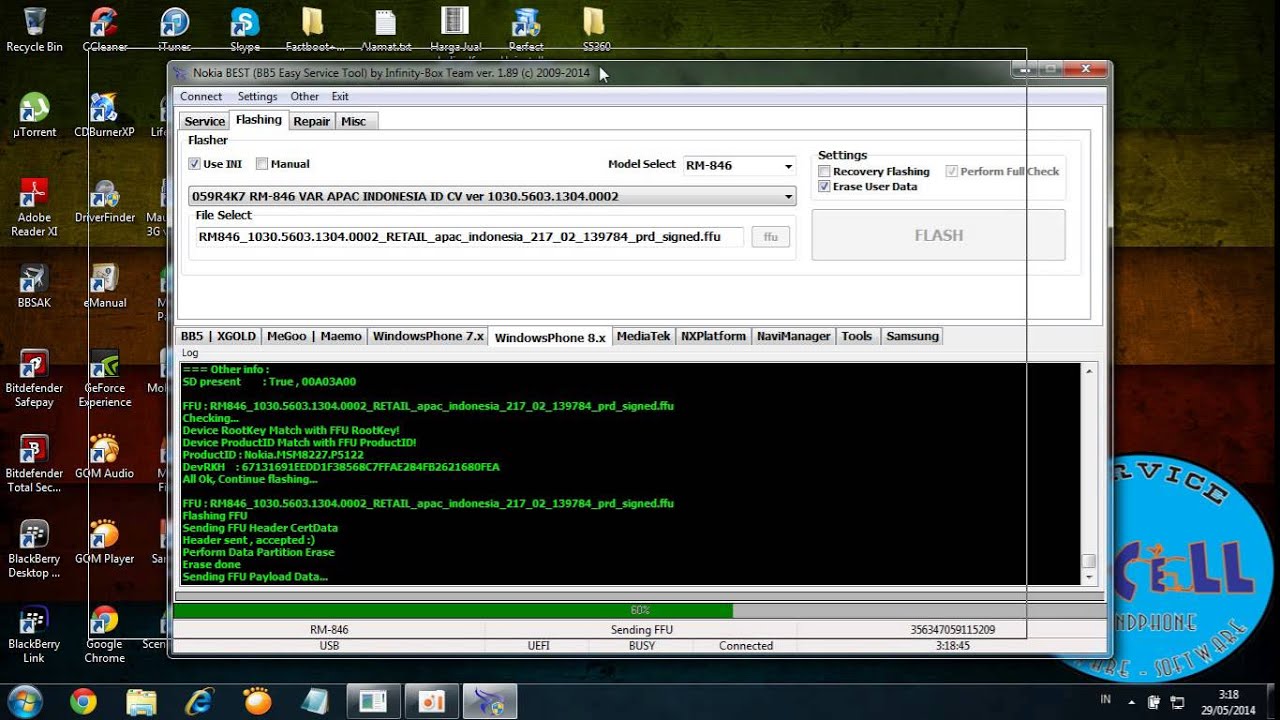Open the Settings menu

pyautogui.click(x=257, y=97)
